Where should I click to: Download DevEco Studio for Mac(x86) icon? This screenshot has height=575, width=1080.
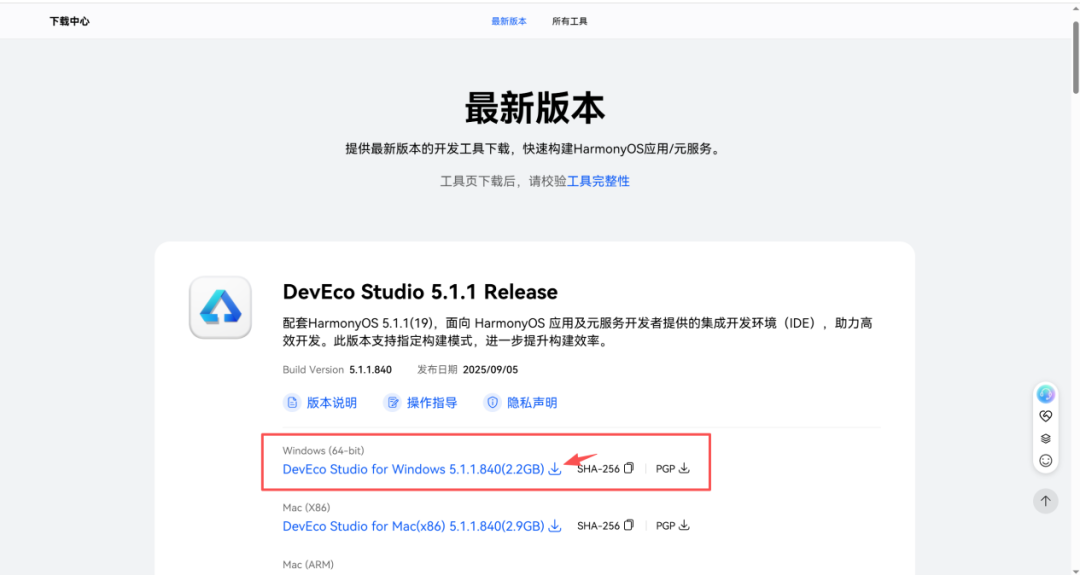554,526
